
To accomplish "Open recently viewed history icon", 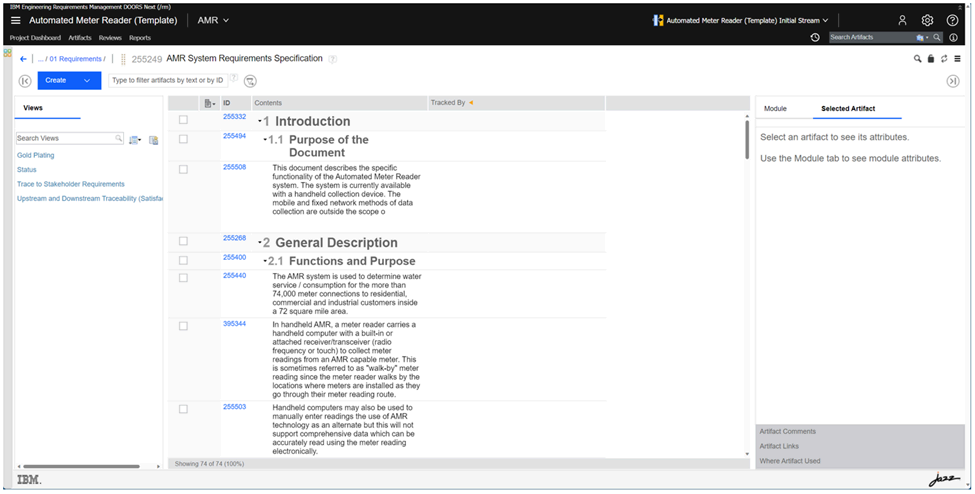I will (x=815, y=37).
